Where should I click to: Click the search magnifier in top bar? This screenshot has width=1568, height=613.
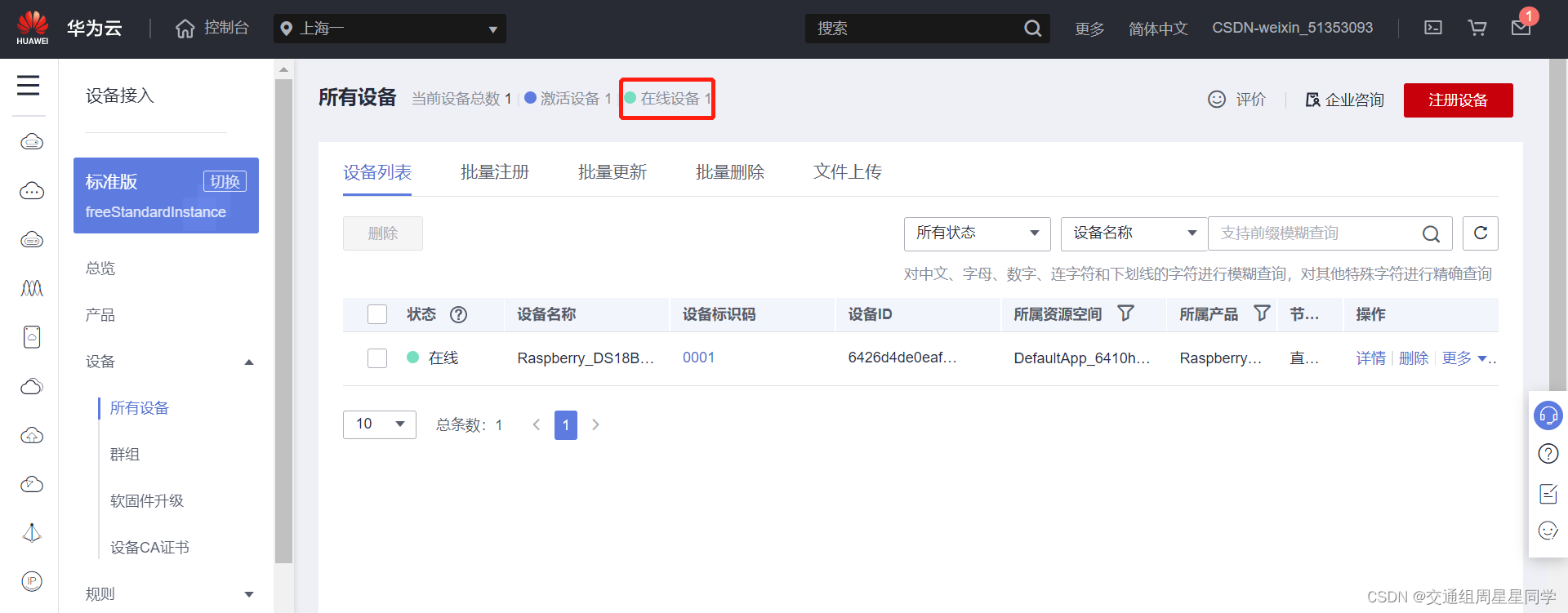[x=1032, y=29]
